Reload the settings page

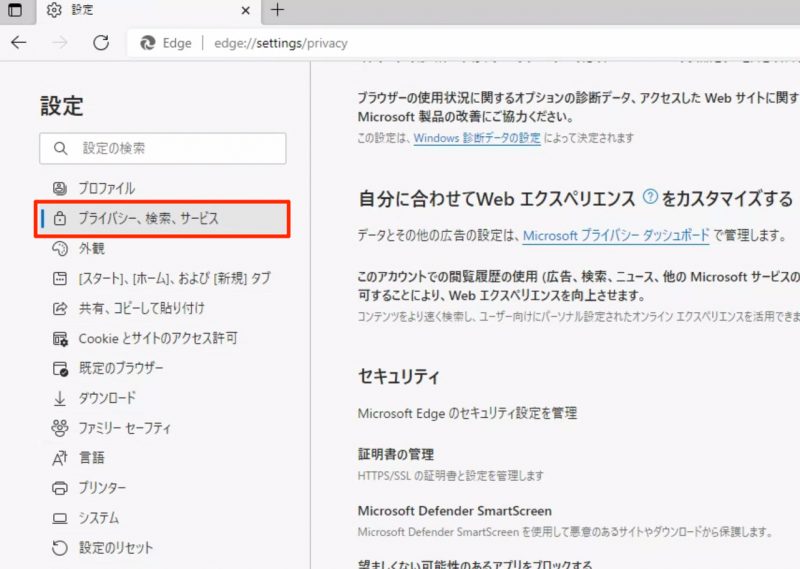point(101,43)
